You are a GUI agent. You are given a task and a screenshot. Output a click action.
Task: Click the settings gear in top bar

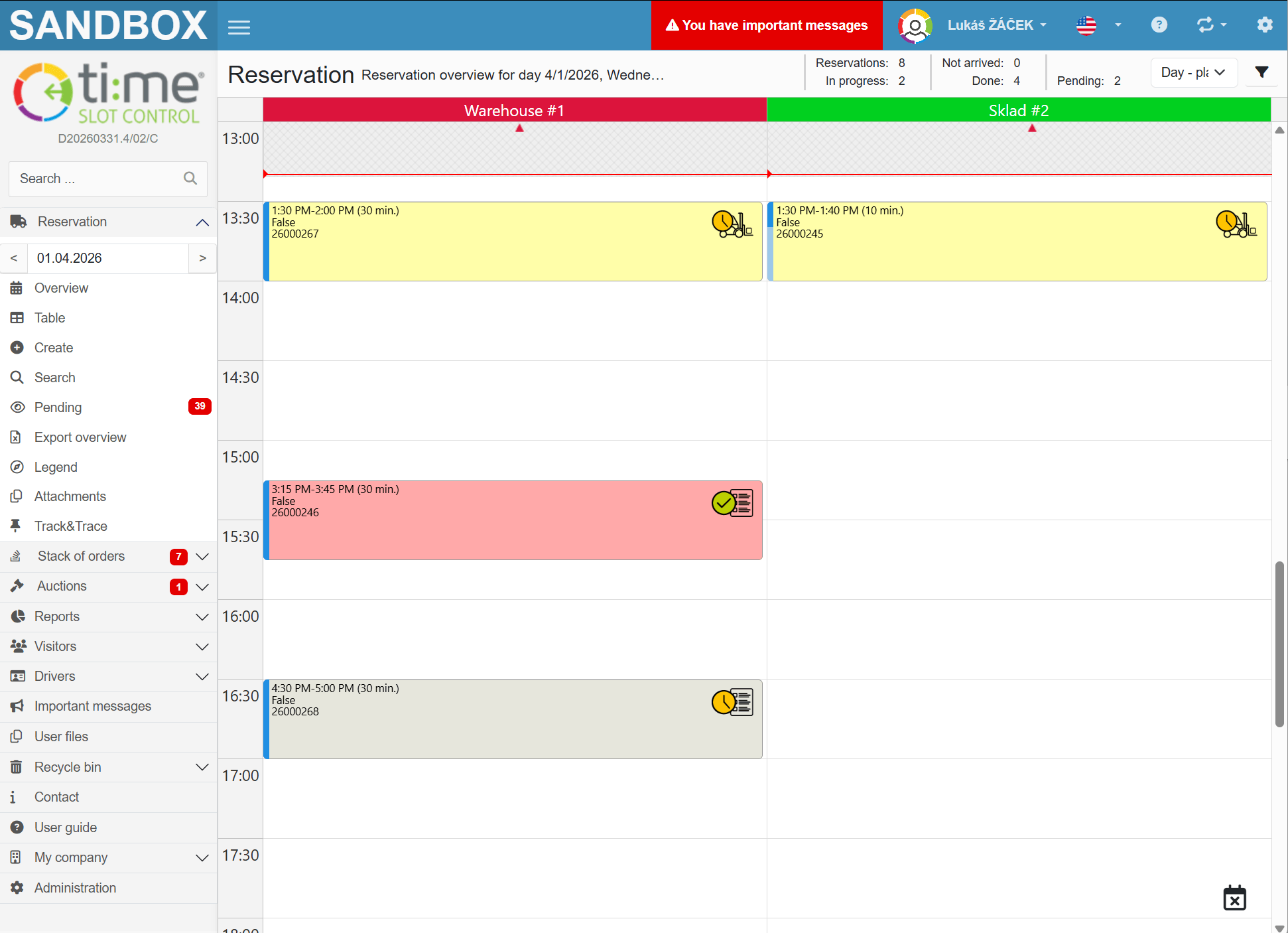1265,25
